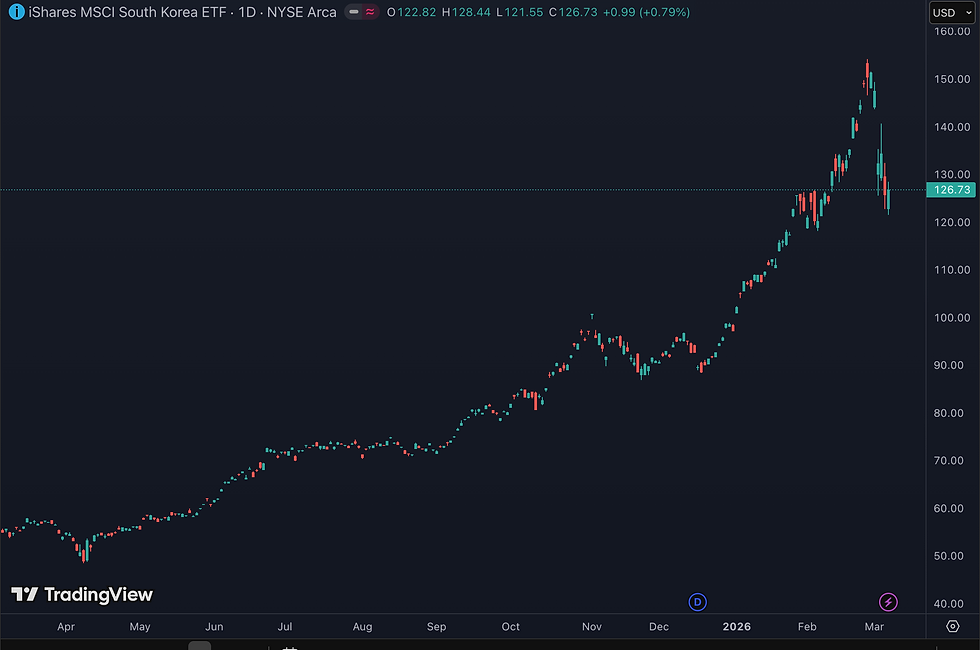Click the Nov label on time axis
The image size is (980, 650).
(592, 627)
